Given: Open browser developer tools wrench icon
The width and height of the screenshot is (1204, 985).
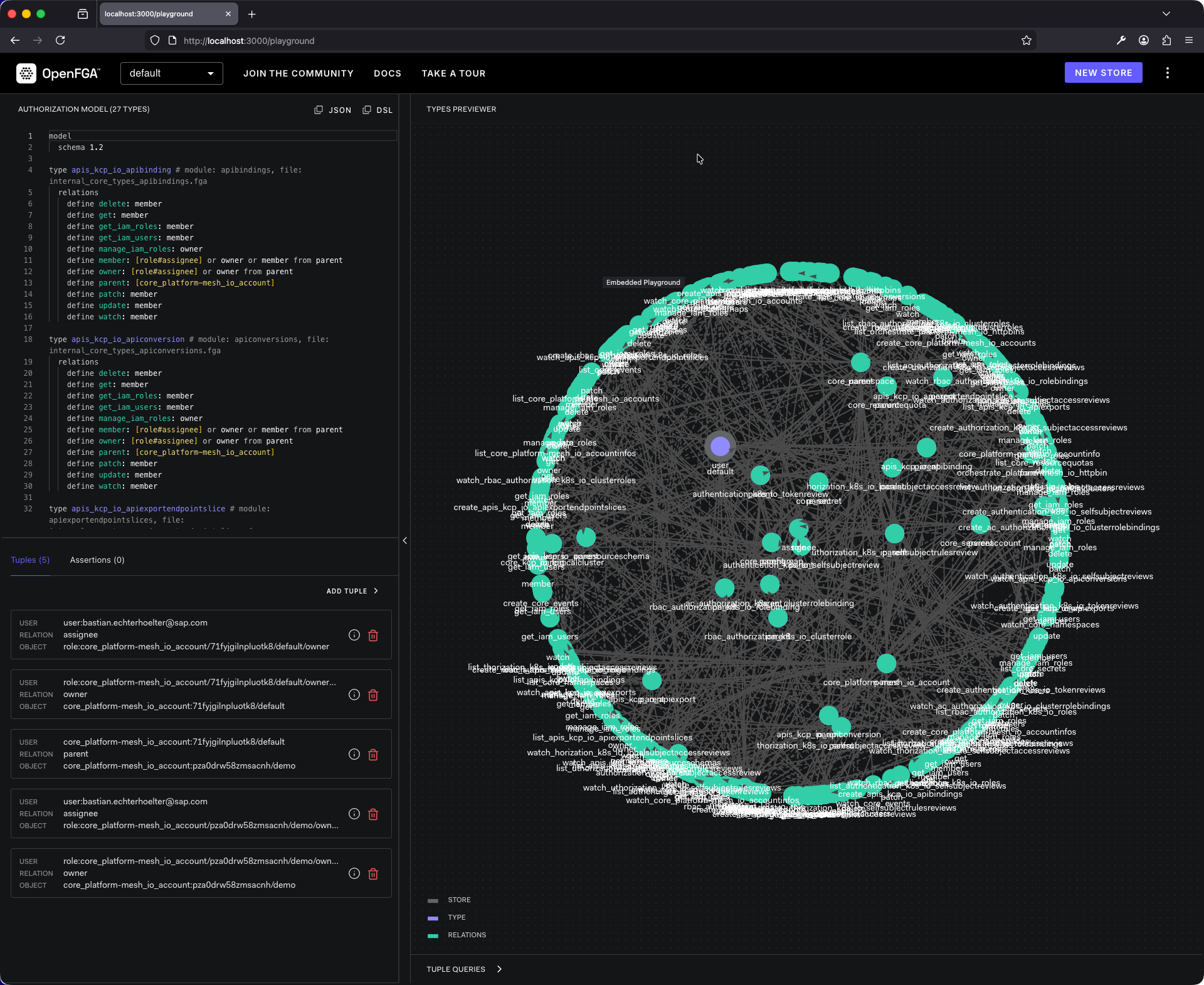Looking at the screenshot, I should click(x=1121, y=40).
